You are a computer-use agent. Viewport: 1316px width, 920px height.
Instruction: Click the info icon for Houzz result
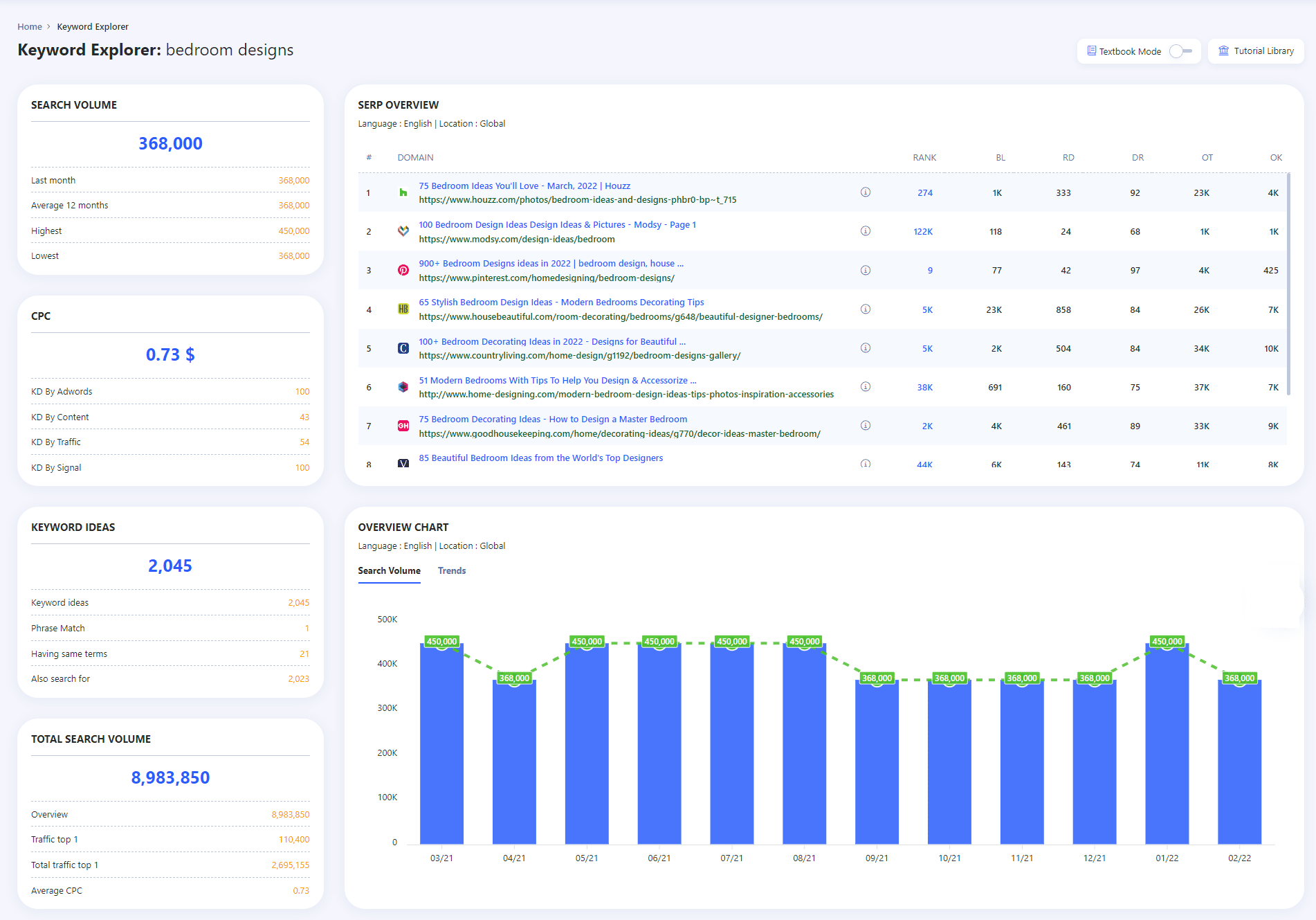coord(866,192)
